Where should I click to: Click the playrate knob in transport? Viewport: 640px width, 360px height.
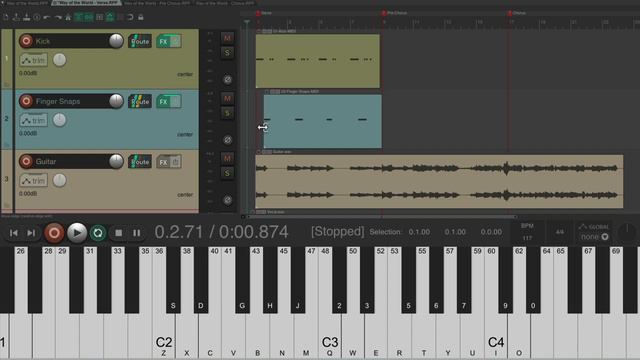click(627, 231)
